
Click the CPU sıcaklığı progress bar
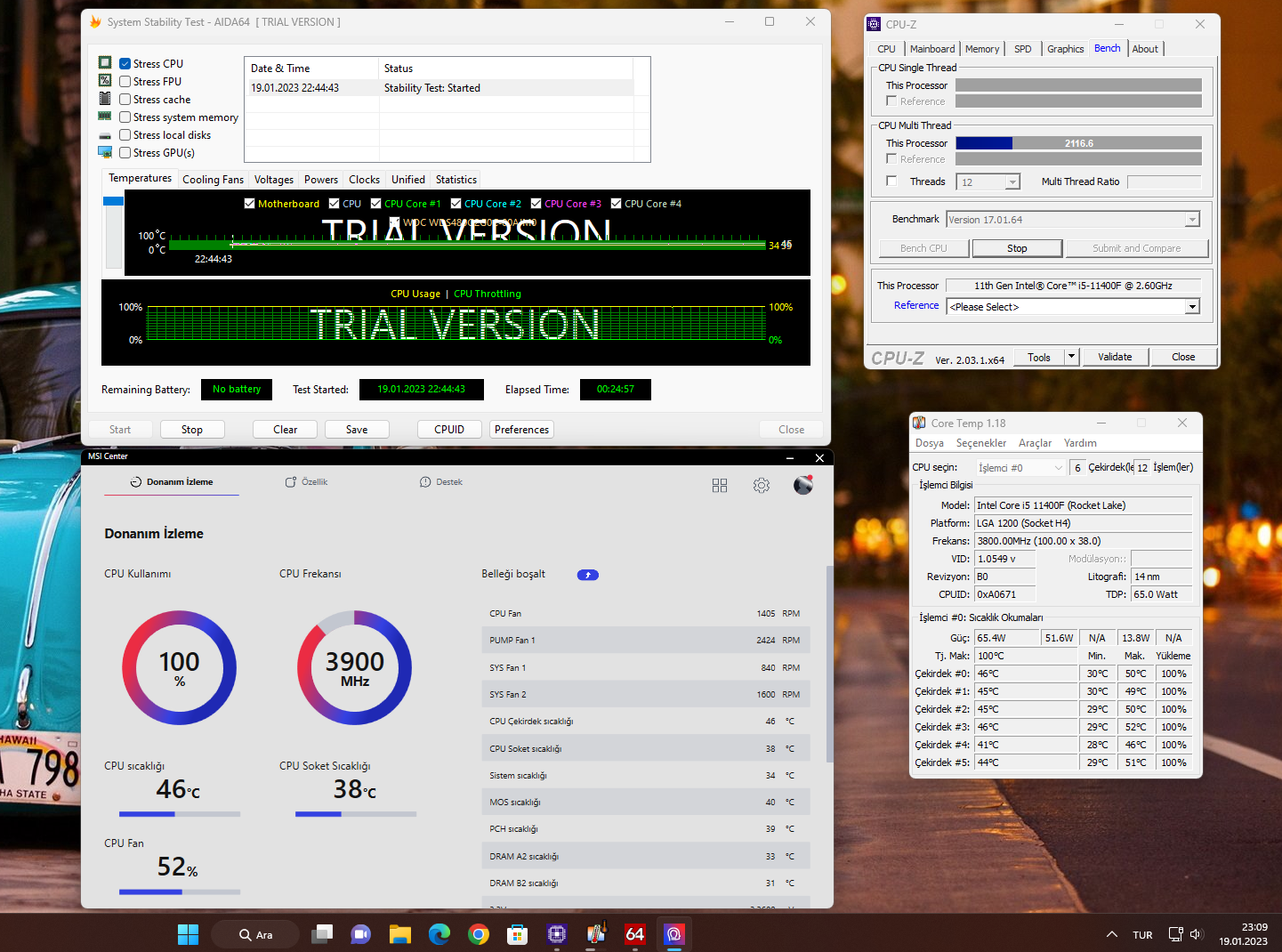180,814
